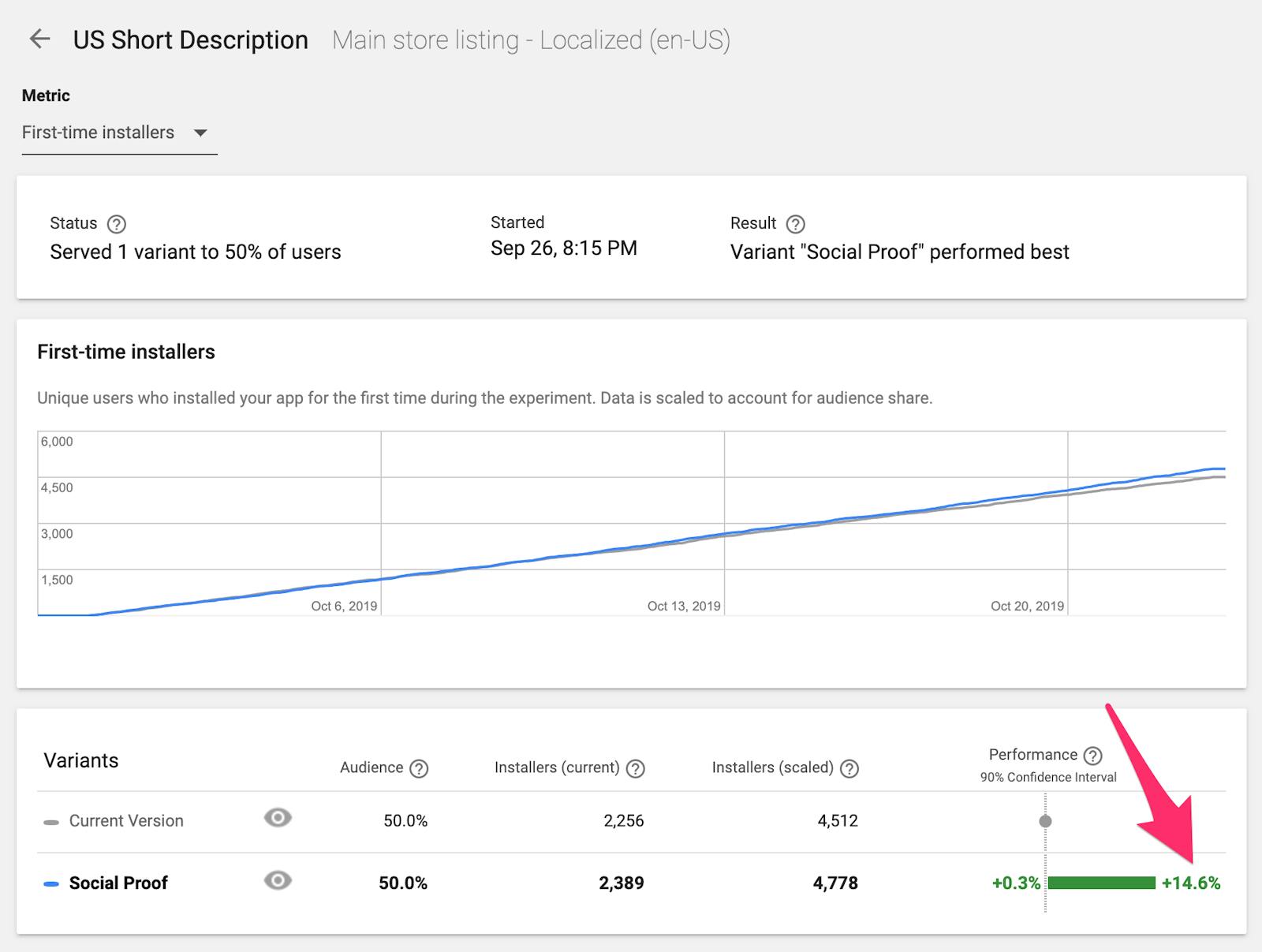1262x952 pixels.
Task: Go back using the left arrow icon
Action: click(x=39, y=39)
